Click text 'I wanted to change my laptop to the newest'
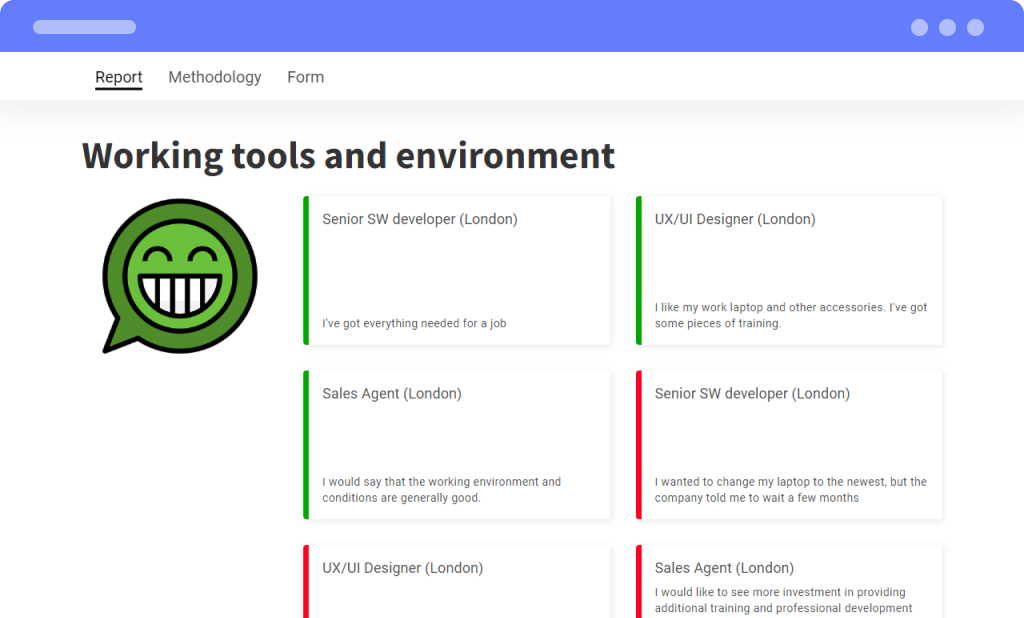The width and height of the screenshot is (1024, 618). [771, 481]
